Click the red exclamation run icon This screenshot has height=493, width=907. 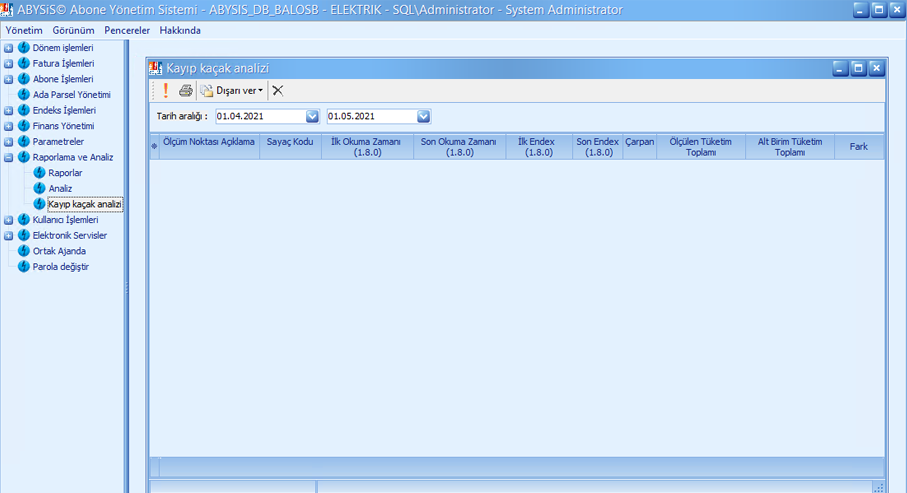click(x=166, y=91)
